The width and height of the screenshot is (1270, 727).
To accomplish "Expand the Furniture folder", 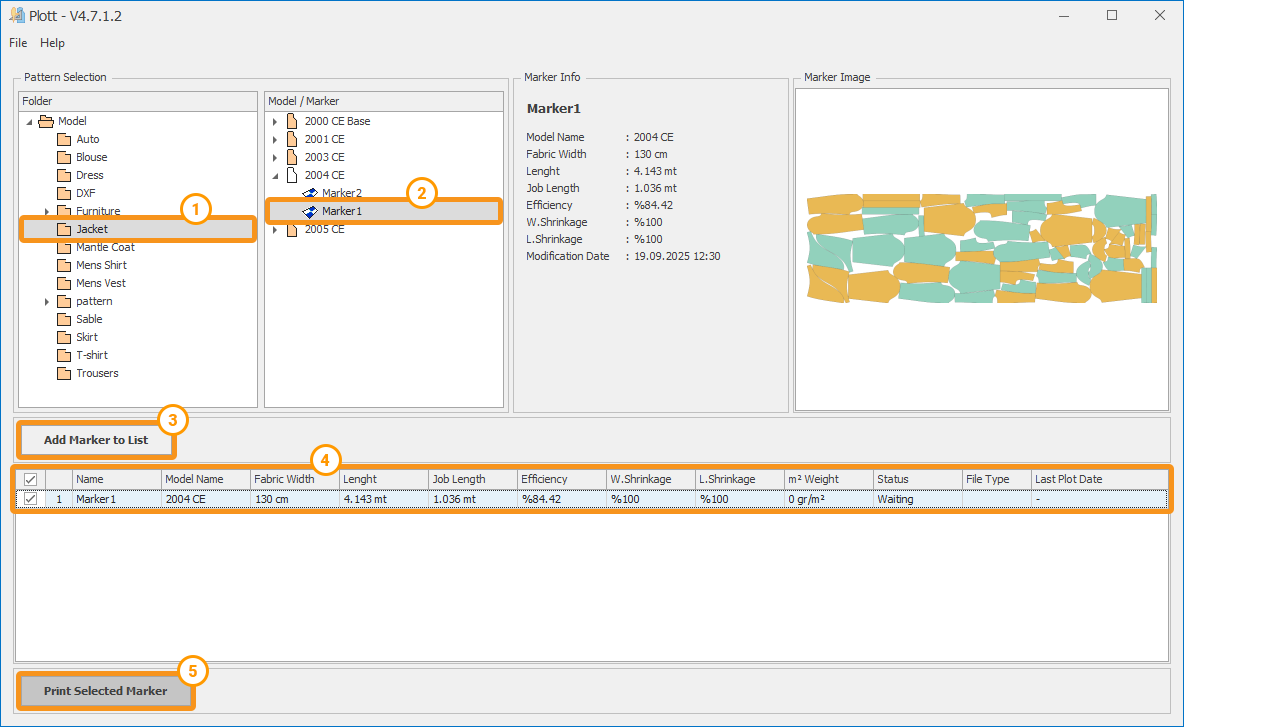I will click(x=46, y=211).
